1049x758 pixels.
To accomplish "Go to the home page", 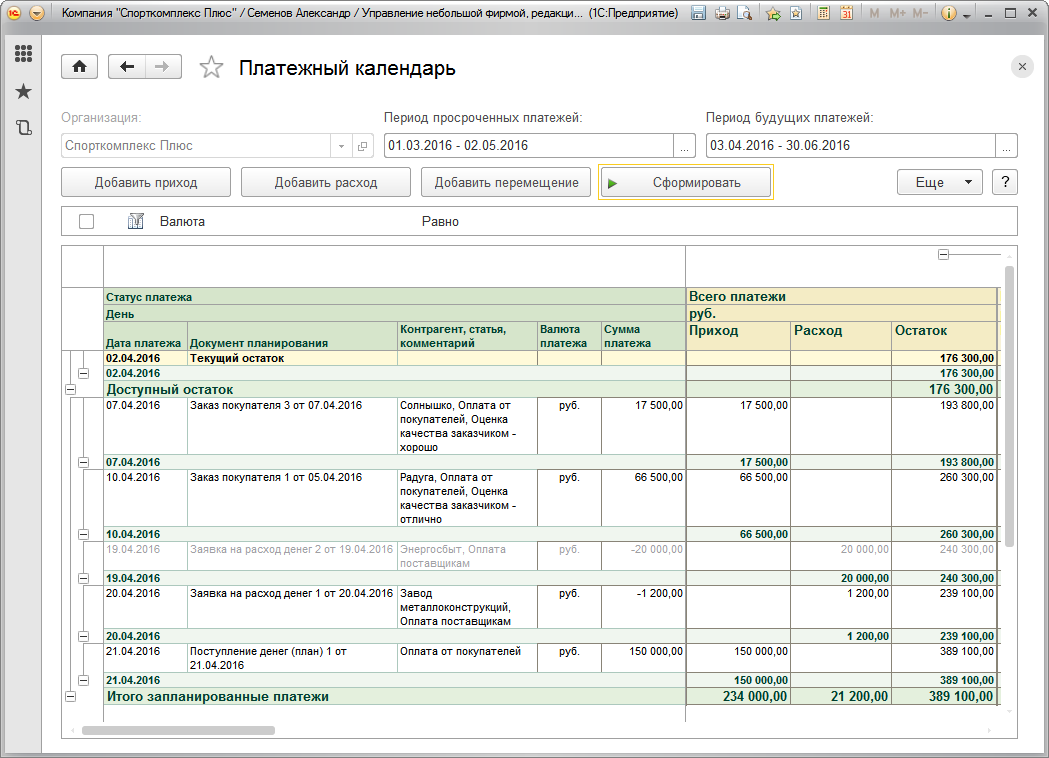I will [x=80, y=67].
